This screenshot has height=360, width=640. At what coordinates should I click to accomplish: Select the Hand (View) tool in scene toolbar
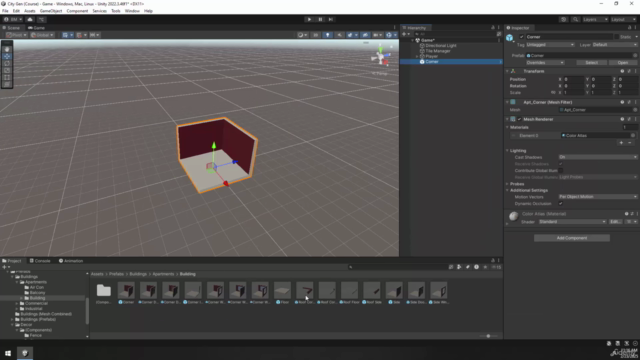(x=7, y=49)
